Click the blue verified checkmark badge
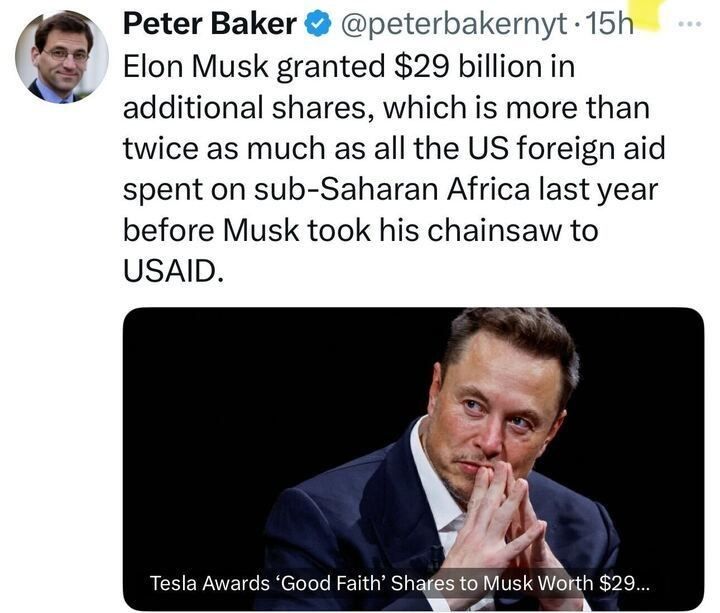720x613 pixels. click(319, 25)
